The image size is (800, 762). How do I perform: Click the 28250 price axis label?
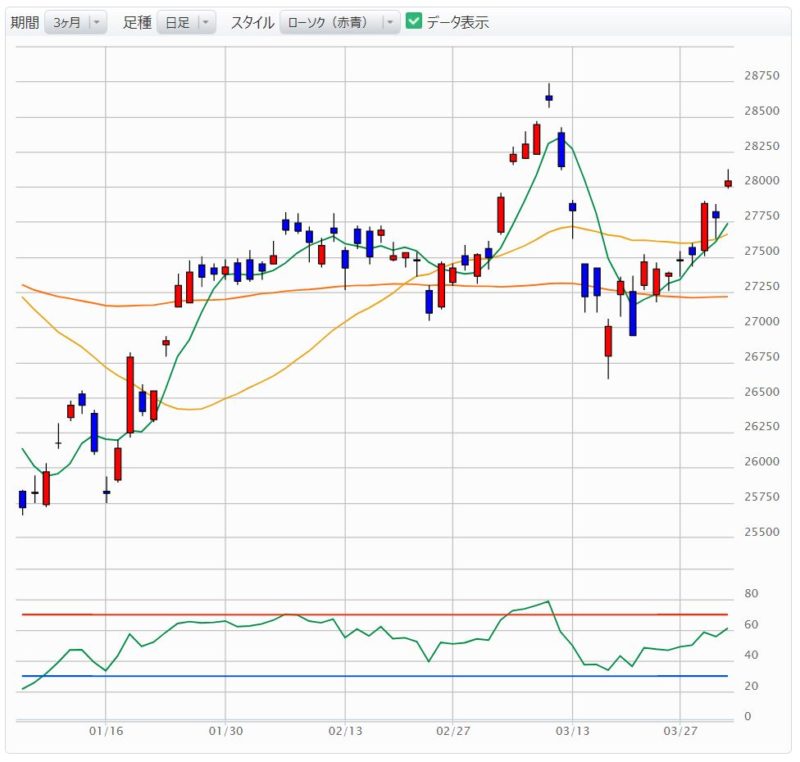[762, 146]
